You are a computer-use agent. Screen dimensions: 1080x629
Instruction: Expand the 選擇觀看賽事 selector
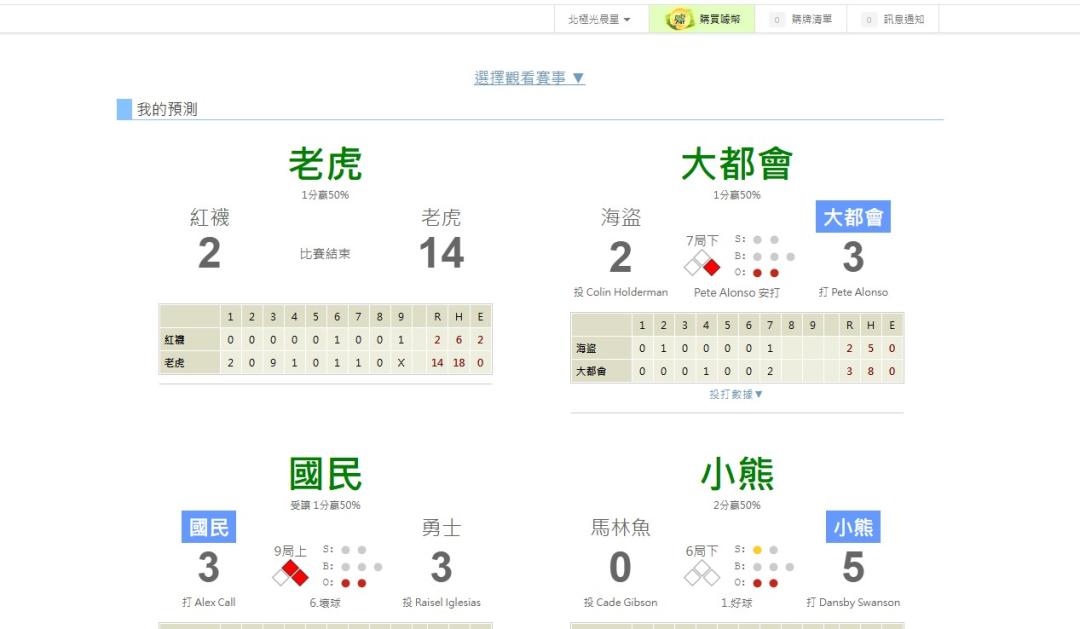(x=530, y=78)
